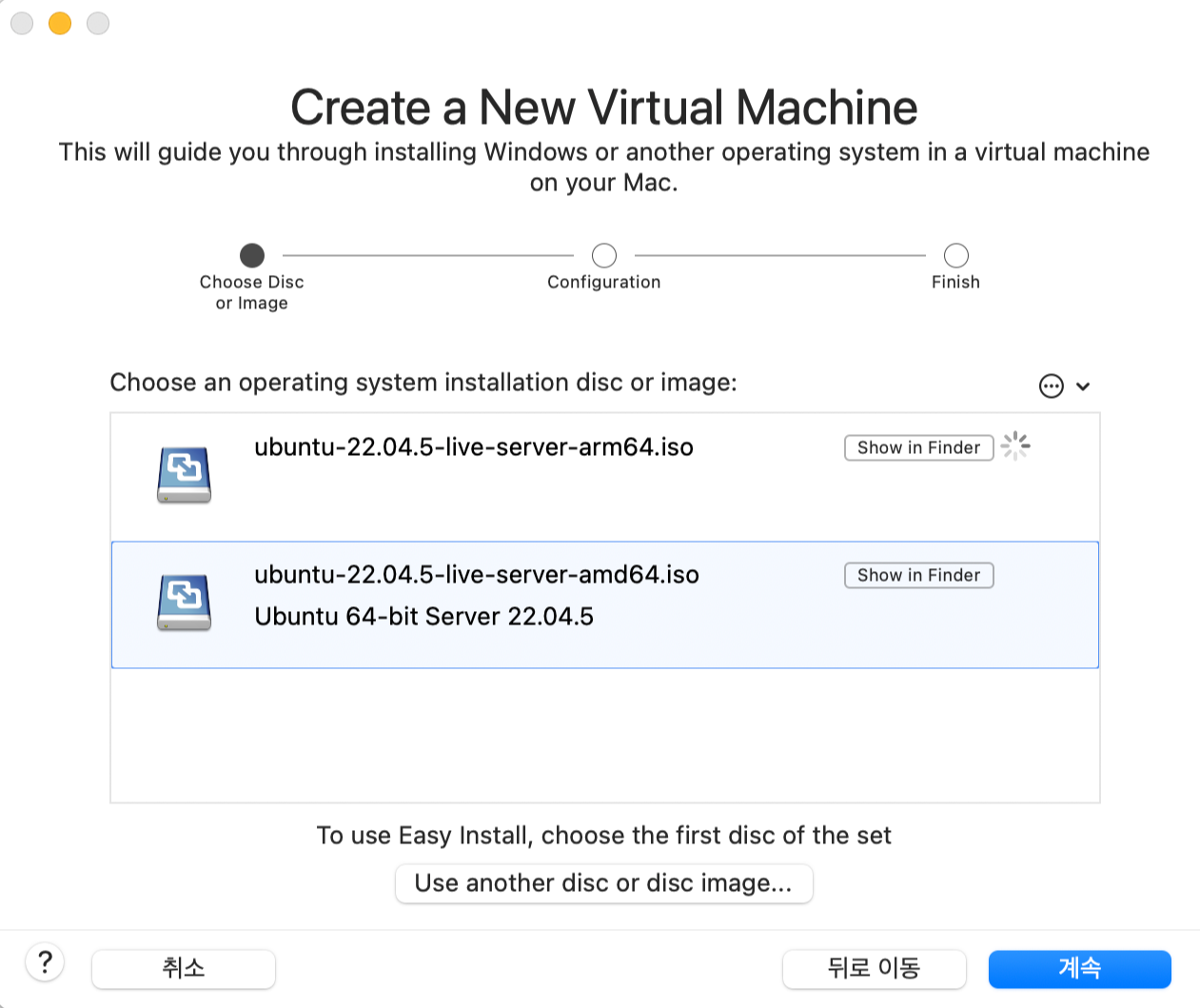Image resolution: width=1200 pixels, height=1008 pixels.
Task: Click the Finish step circle
Action: (x=956, y=255)
